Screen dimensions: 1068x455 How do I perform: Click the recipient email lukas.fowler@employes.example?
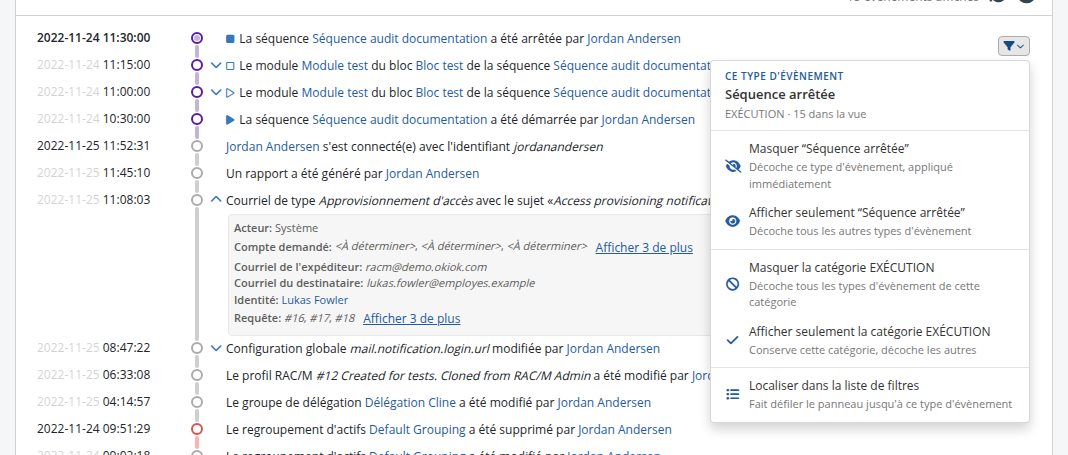451,283
